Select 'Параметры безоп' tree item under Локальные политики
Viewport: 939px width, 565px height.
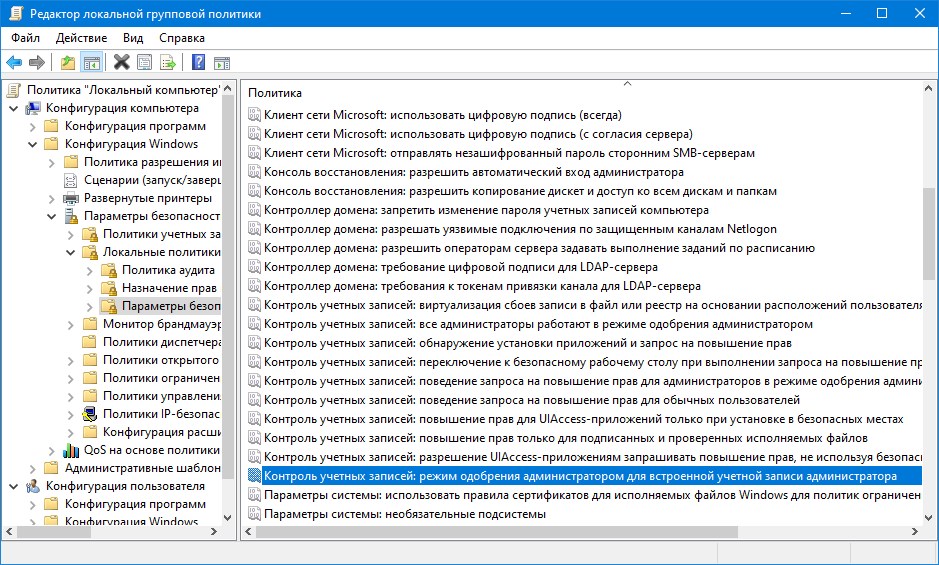tap(171, 306)
